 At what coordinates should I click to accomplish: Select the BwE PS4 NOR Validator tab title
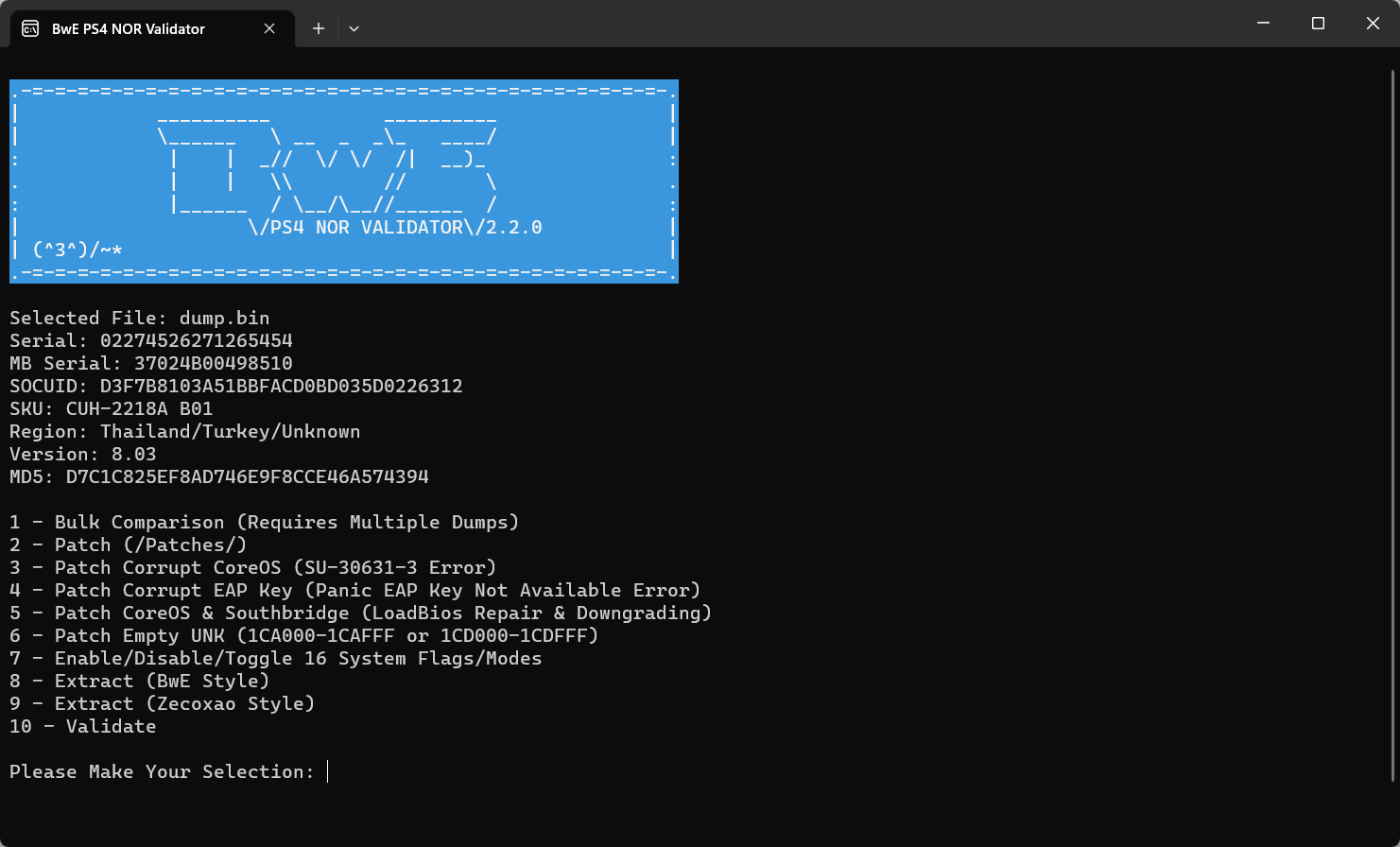129,28
